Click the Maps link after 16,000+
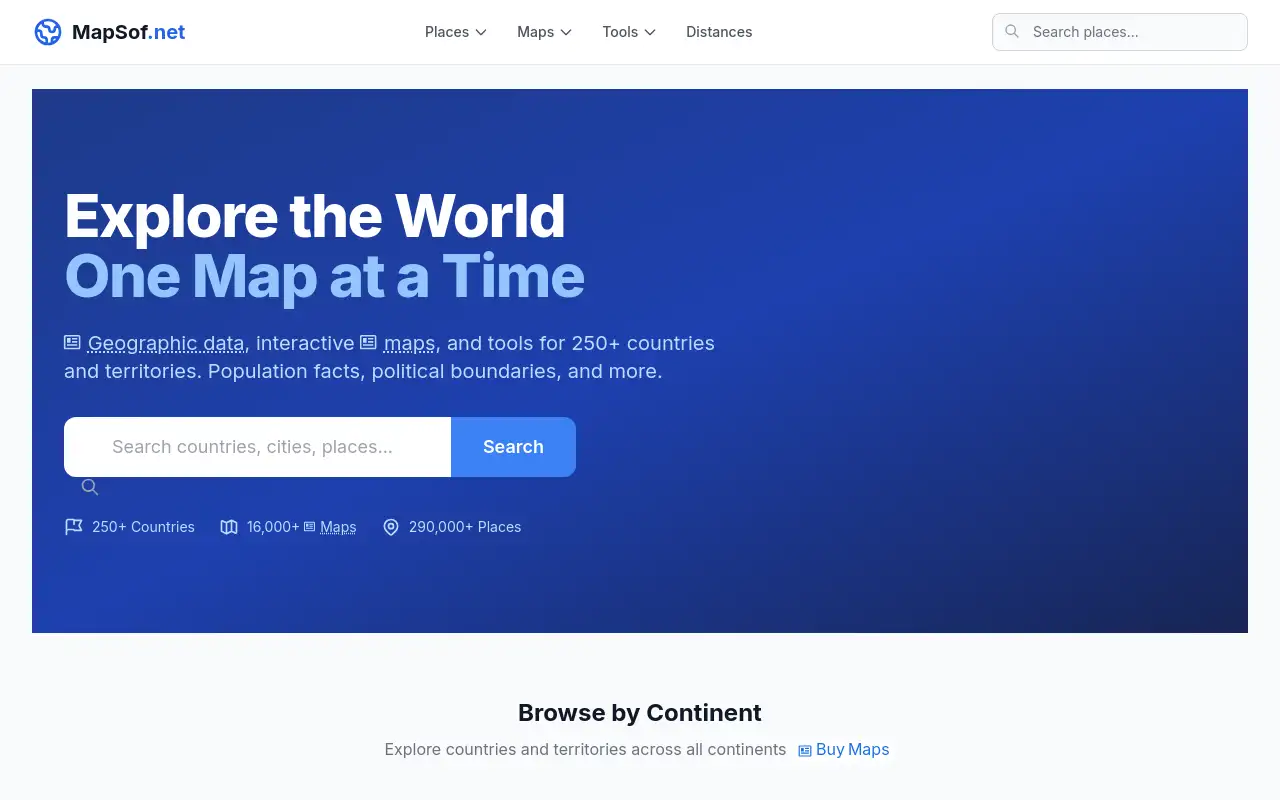The image size is (1280, 800). (x=338, y=527)
